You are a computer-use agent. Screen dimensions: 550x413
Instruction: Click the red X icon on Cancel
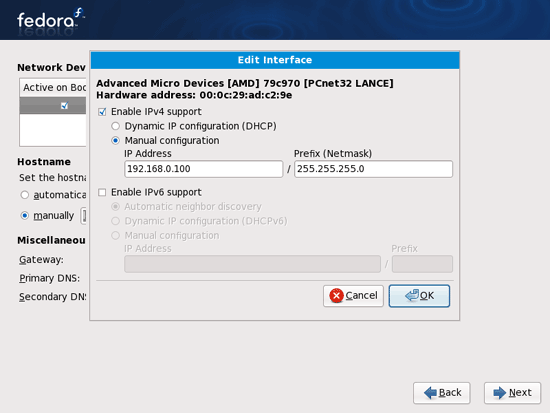(x=336, y=296)
